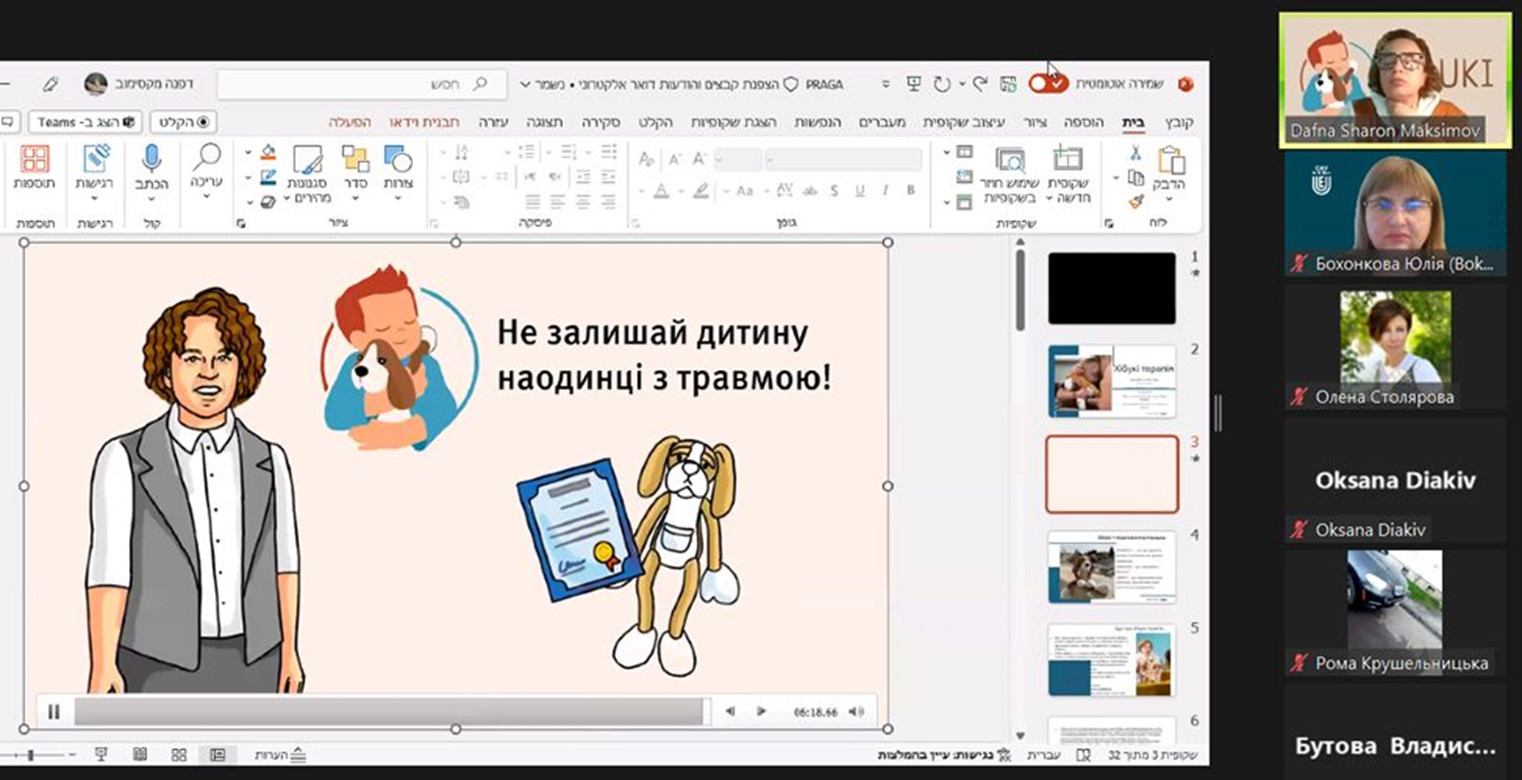Click the video playback progress bar

coord(390,712)
